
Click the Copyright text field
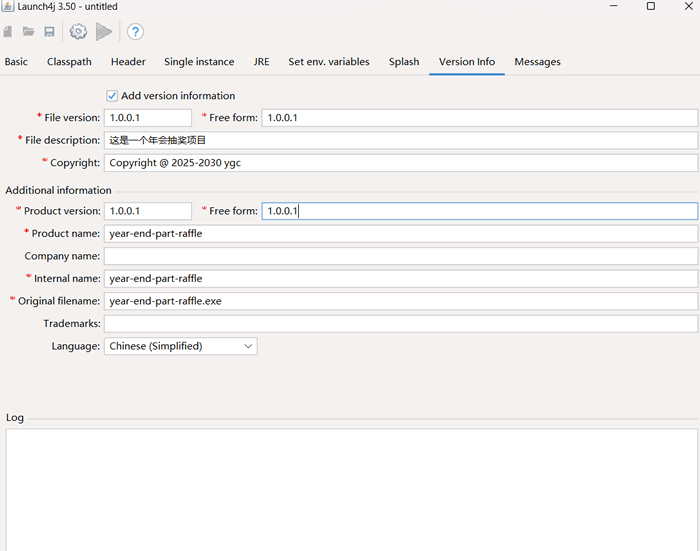[x=400, y=163]
